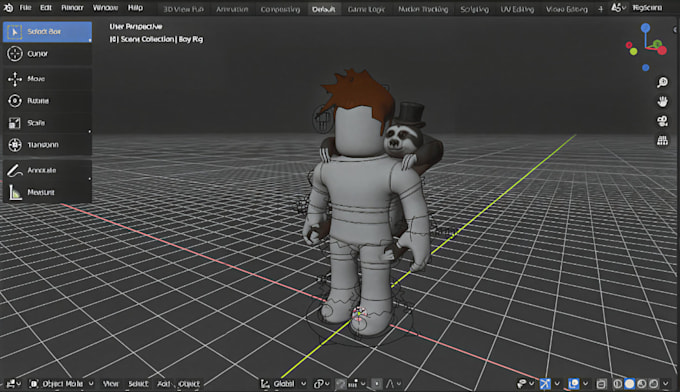Expand the sidebar with the arrow
This screenshot has width=680, height=392.
[x=675, y=29]
